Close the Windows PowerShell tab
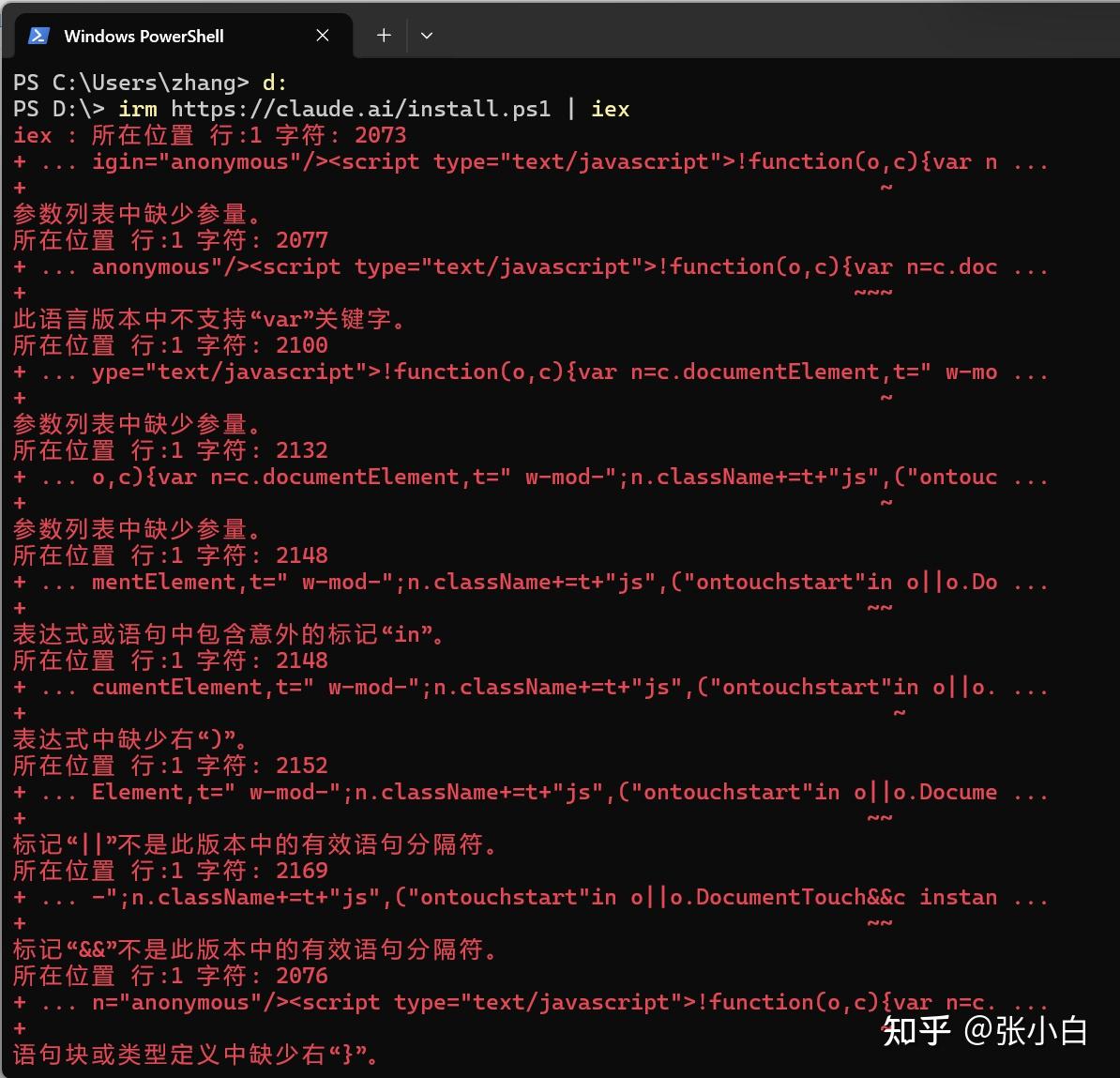Image resolution: width=1120 pixels, height=1078 pixels. pos(323,36)
